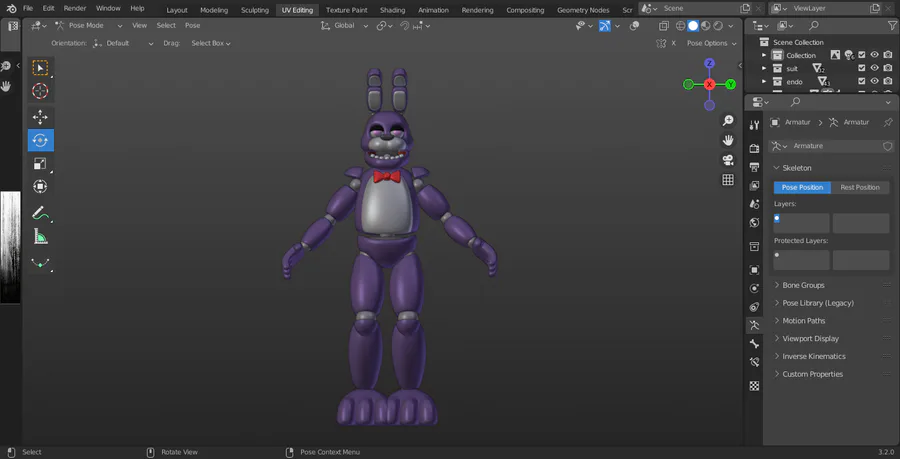900x459 pixels.
Task: Activate the 3D Cursor tool
Action: point(40,91)
